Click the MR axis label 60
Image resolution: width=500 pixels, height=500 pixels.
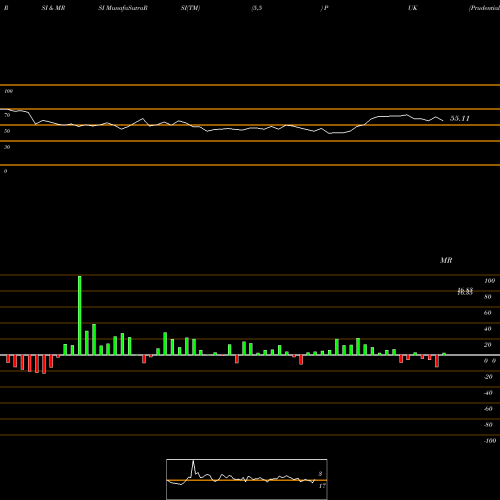(487, 313)
